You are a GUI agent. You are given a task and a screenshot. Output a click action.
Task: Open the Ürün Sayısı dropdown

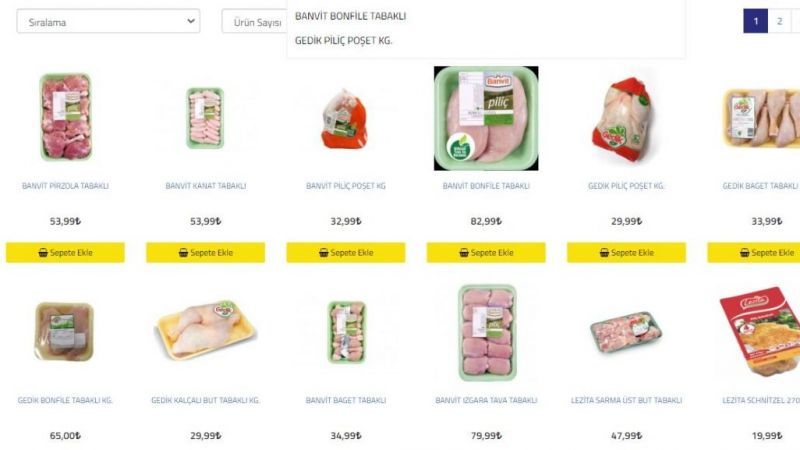point(255,22)
